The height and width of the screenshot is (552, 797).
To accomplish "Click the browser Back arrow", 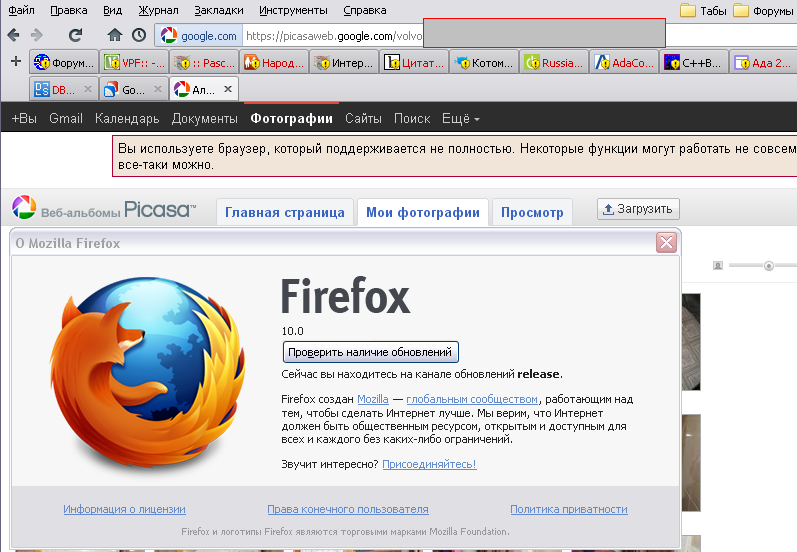I will pyautogui.click(x=13, y=35).
